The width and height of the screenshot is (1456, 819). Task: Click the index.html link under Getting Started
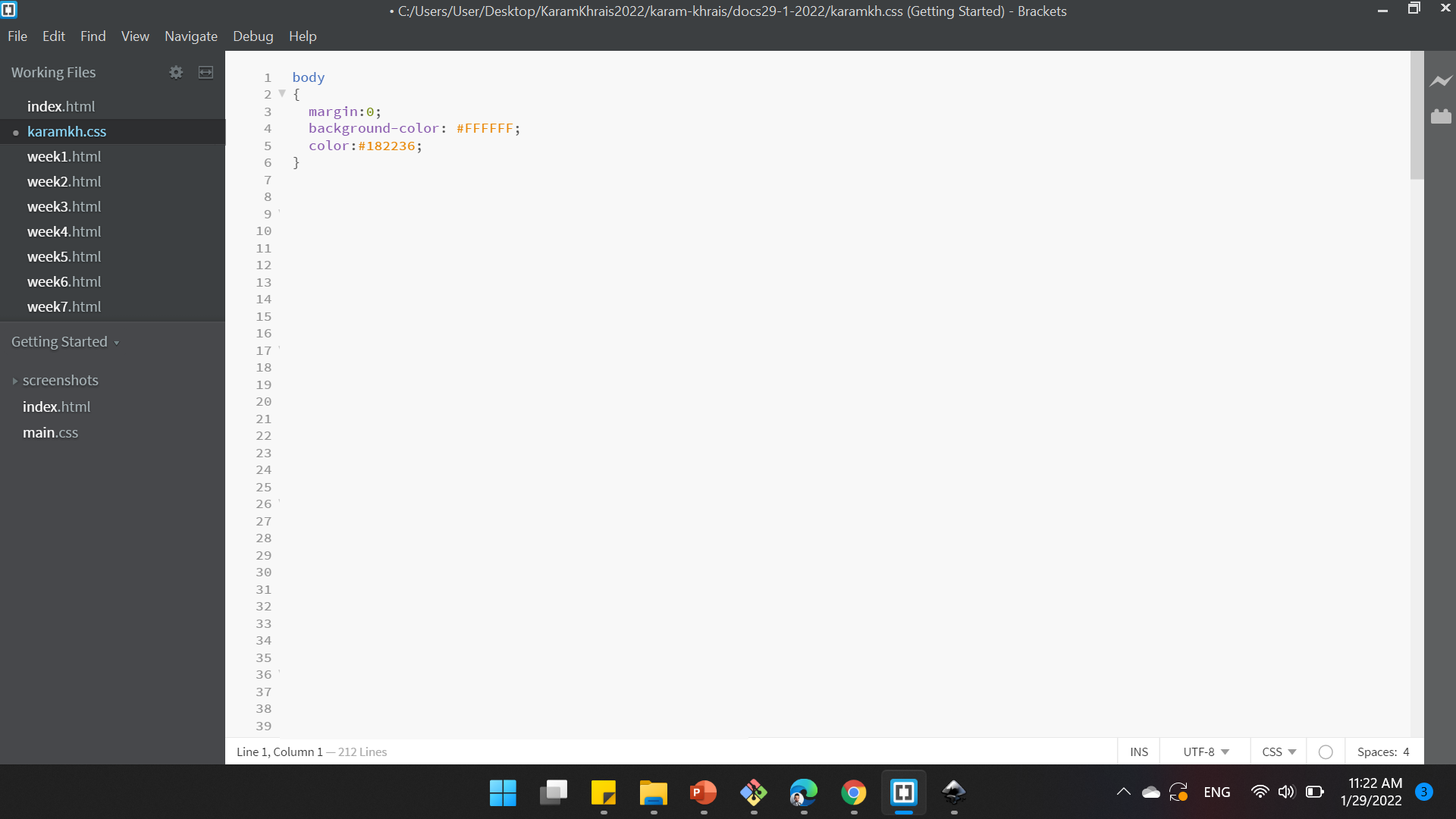pos(57,406)
